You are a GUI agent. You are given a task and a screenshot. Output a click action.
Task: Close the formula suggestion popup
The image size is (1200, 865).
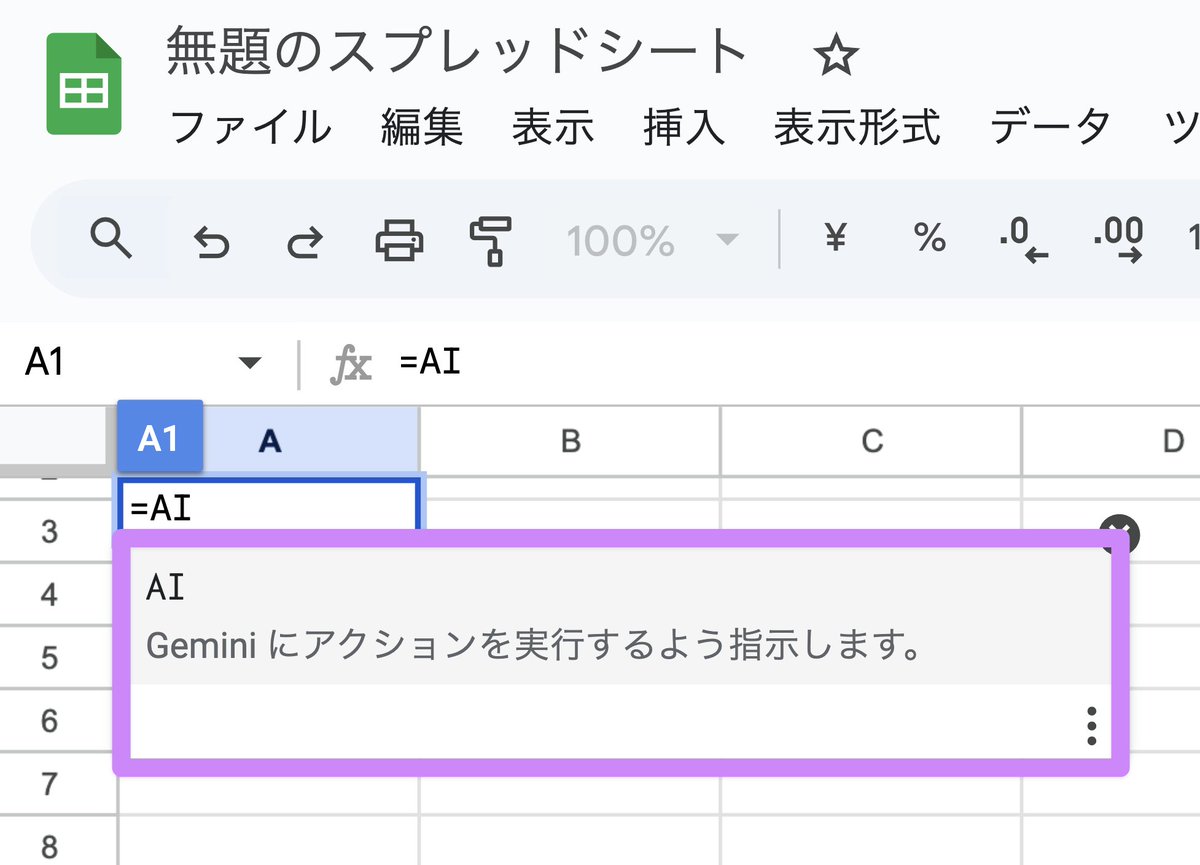[x=1119, y=533]
